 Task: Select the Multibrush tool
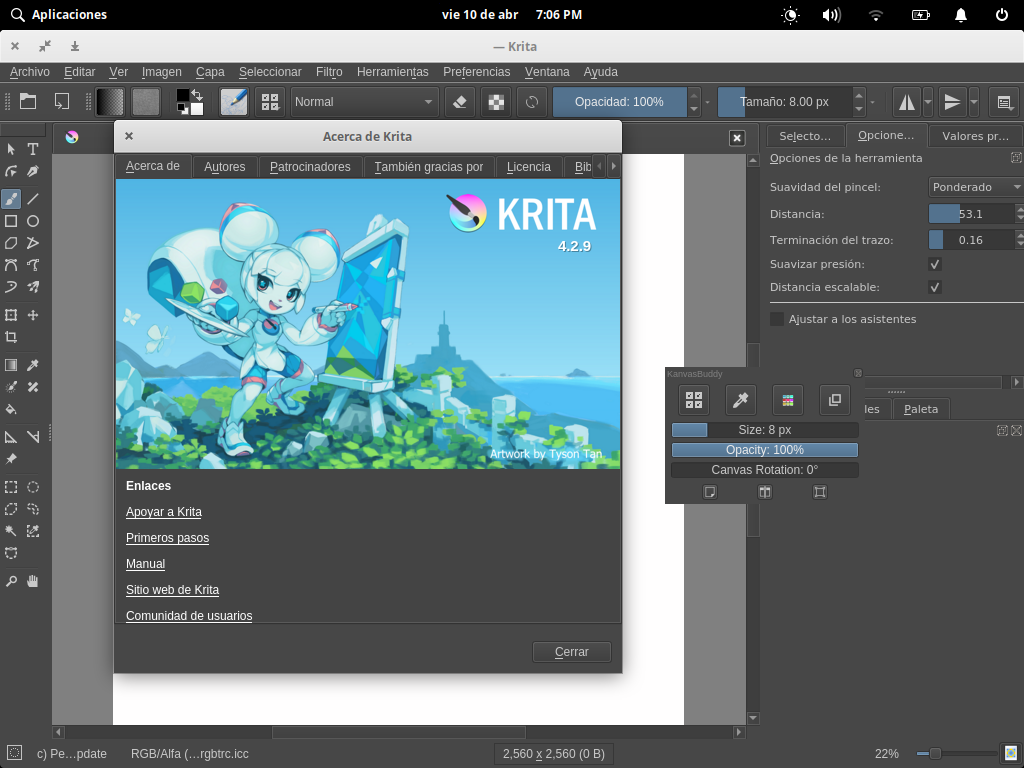[33, 287]
